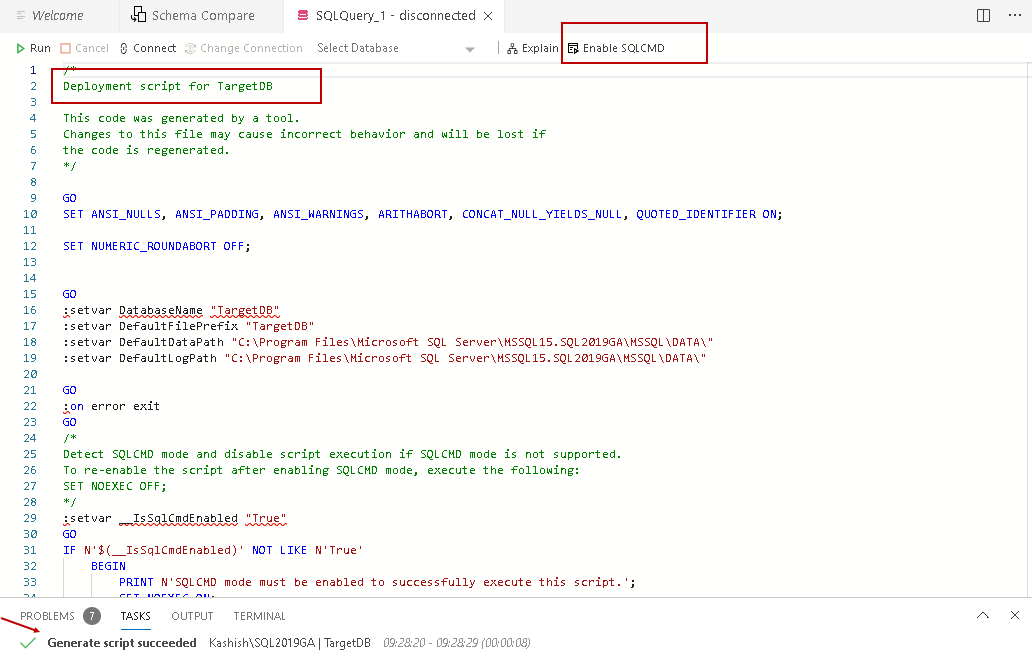Split the editor to the right

983,16
